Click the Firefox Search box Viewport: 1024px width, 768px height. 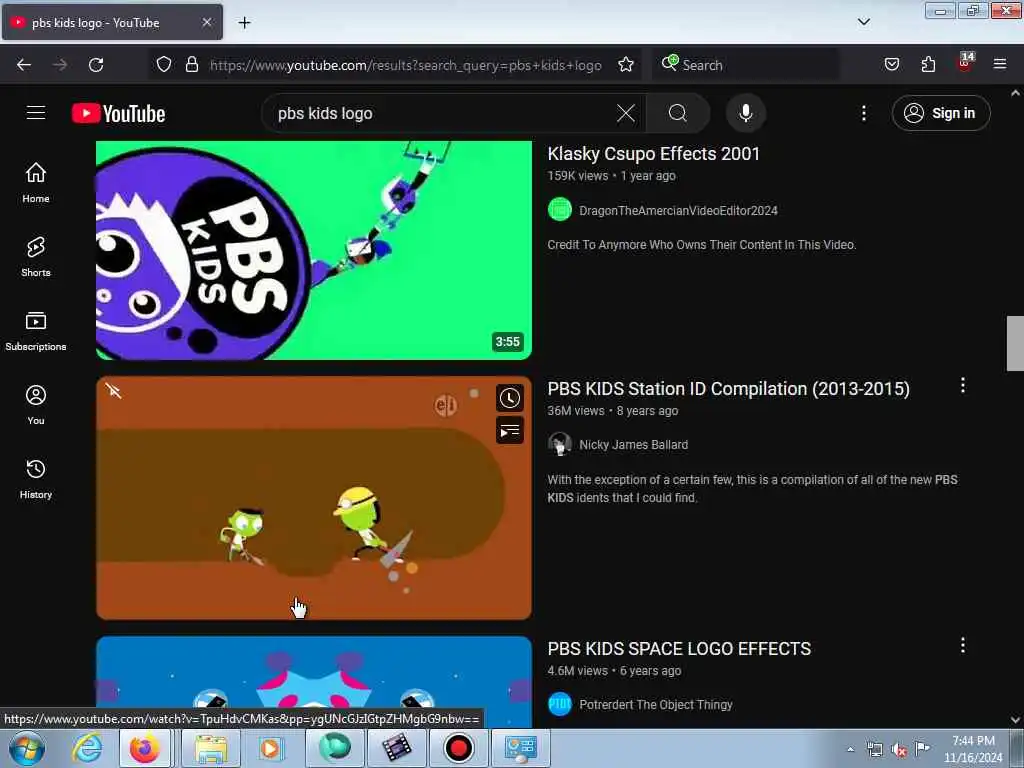[746, 65]
